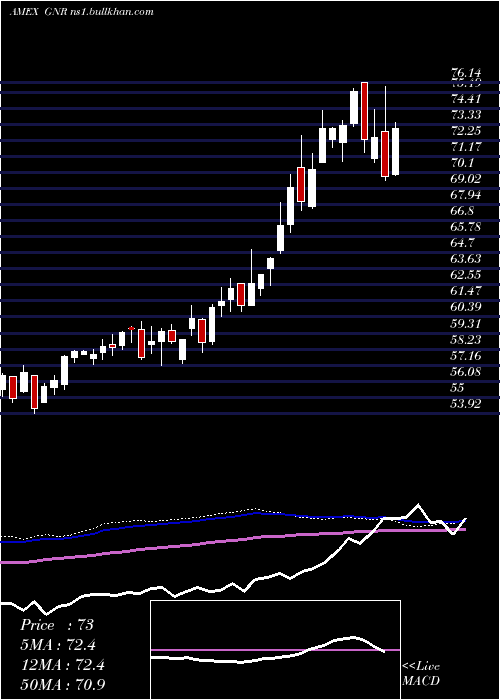The image size is (500, 700).
Task: Click the 73.33 price axis label
Action: (x=466, y=114)
